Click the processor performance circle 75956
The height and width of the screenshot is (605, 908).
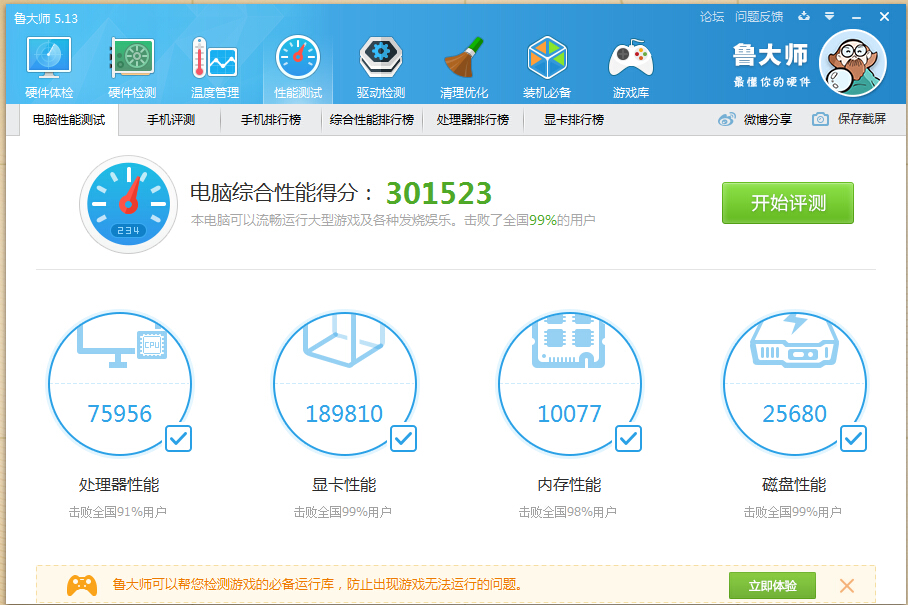(120, 384)
